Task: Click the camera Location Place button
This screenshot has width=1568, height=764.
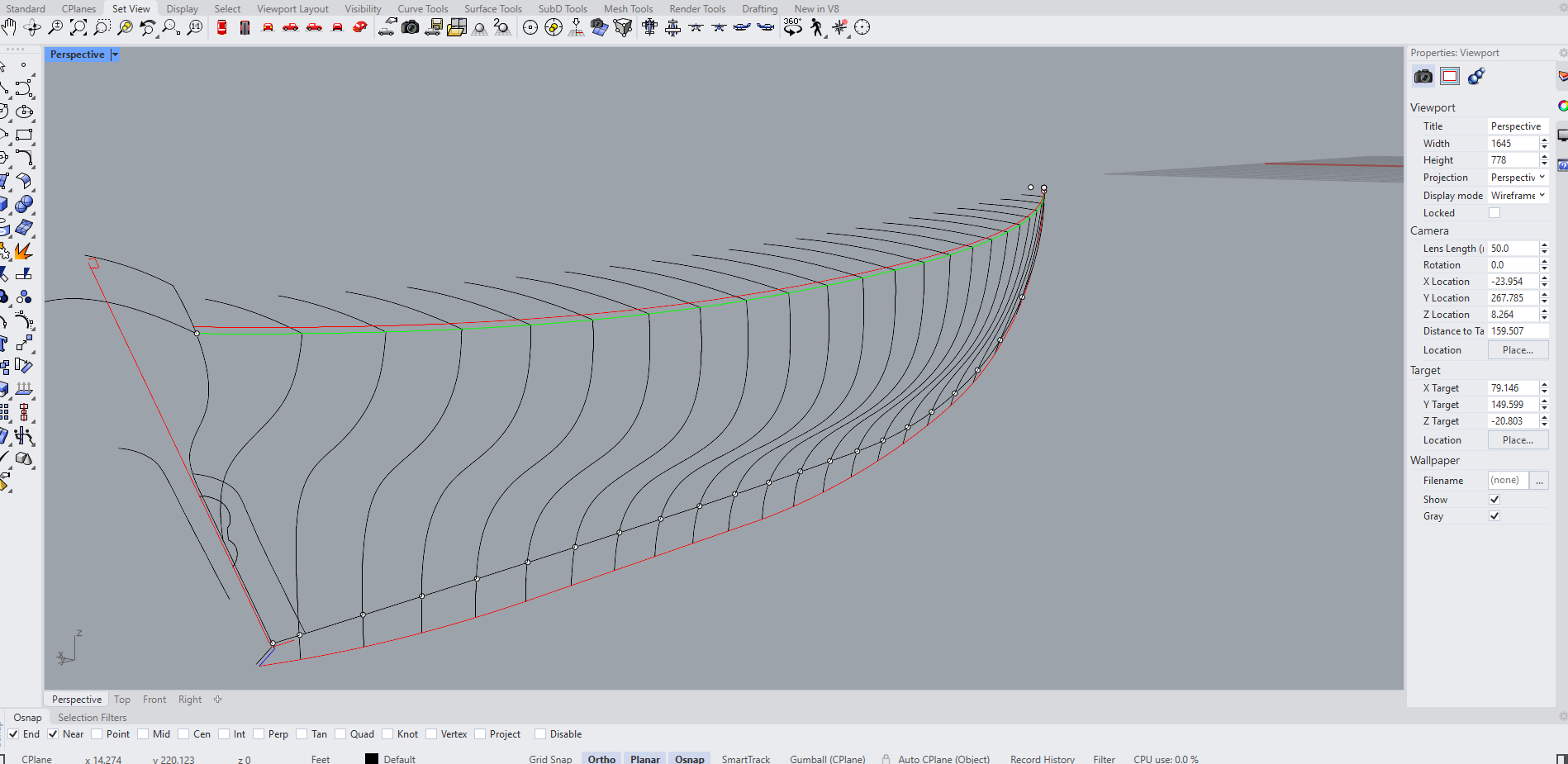Action: tap(1518, 350)
